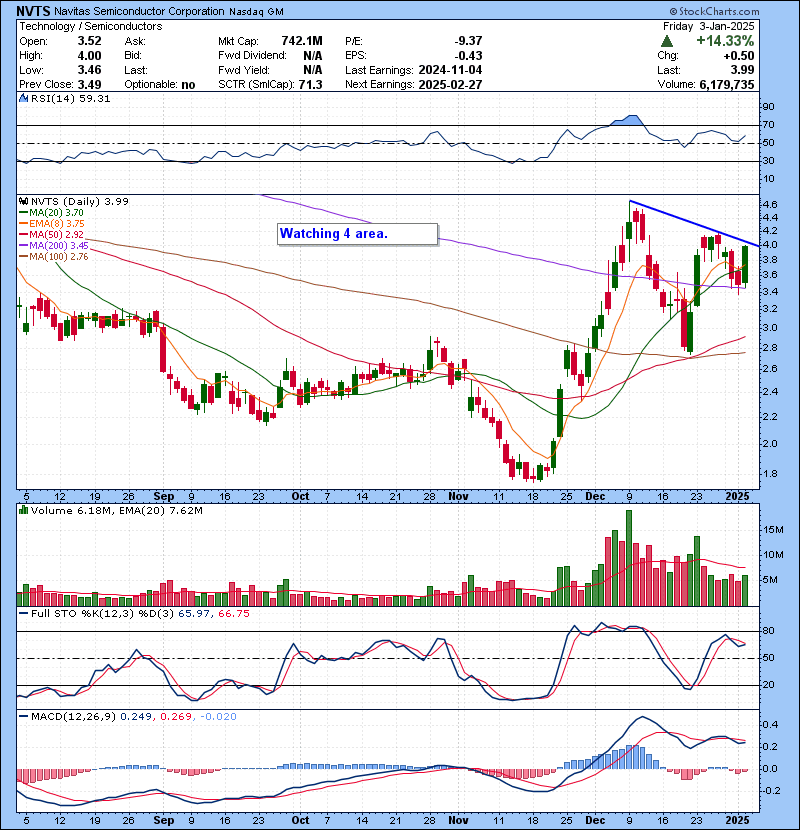
Task: Click the Volume value 6,179,735
Action: 726,84
